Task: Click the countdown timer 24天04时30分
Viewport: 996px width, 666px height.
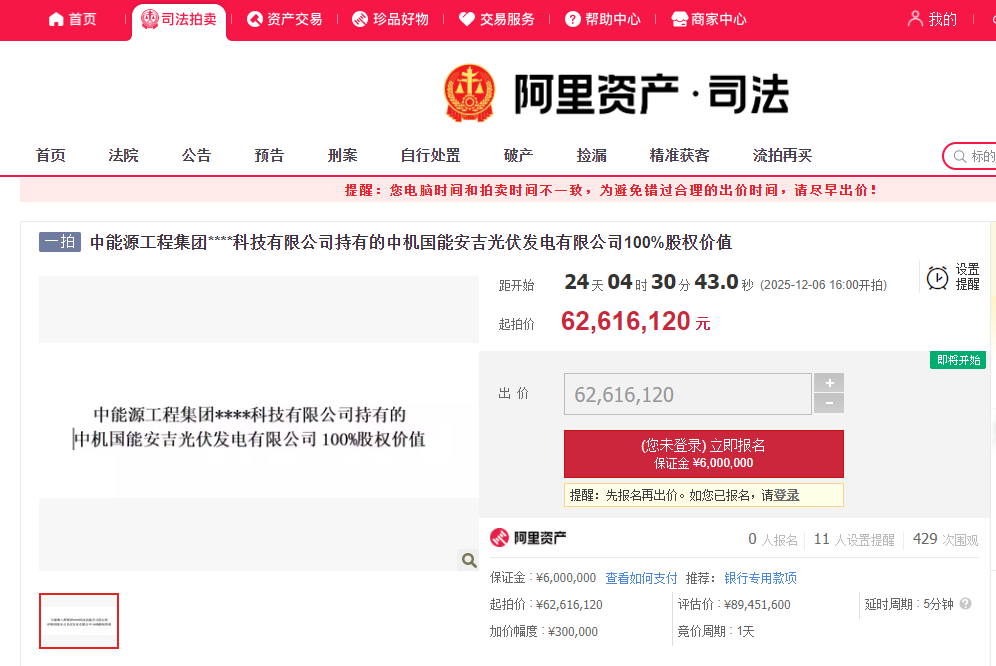Action: pos(659,282)
